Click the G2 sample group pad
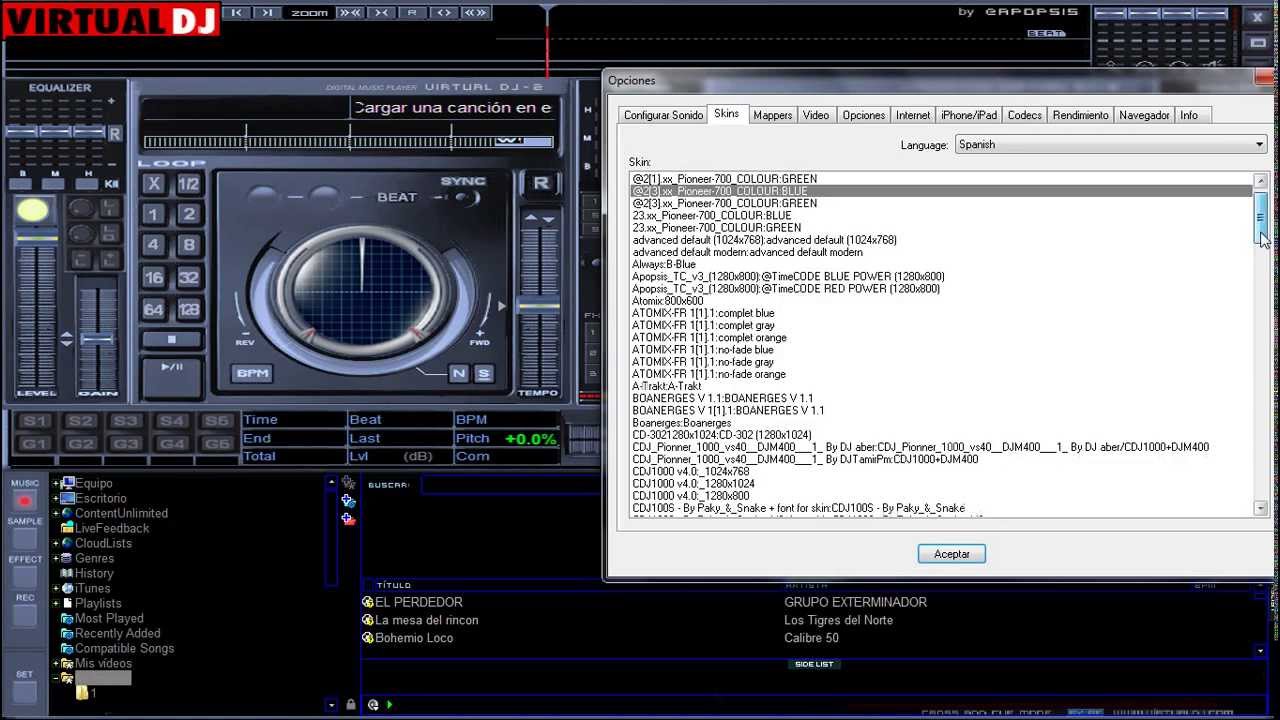The height and width of the screenshot is (720, 1280). [81, 444]
